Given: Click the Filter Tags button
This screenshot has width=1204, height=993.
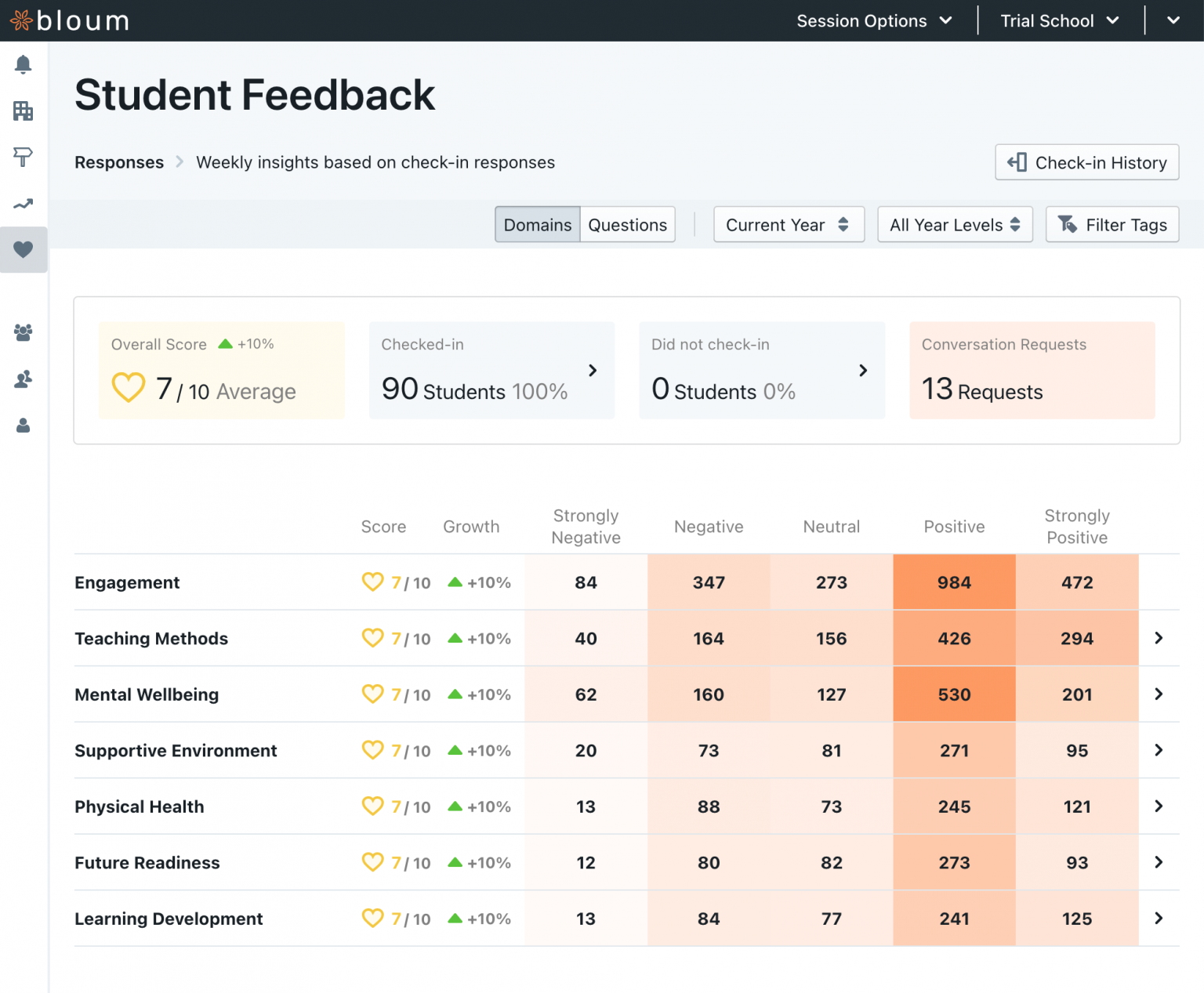Looking at the screenshot, I should (x=1112, y=225).
